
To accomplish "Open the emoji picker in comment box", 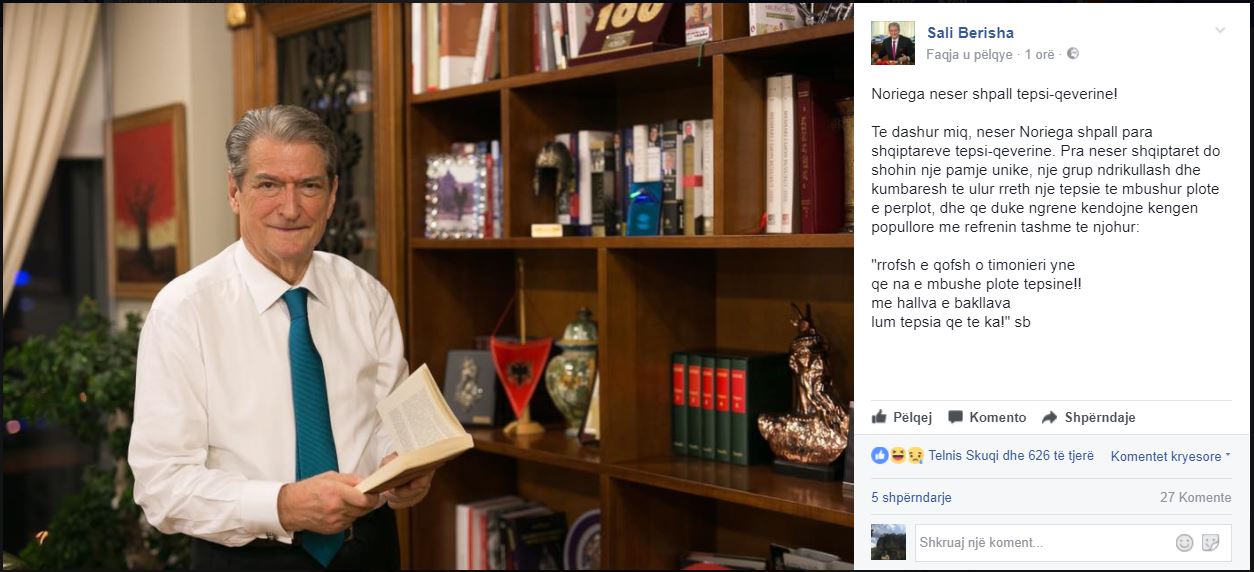I will pos(1184,542).
